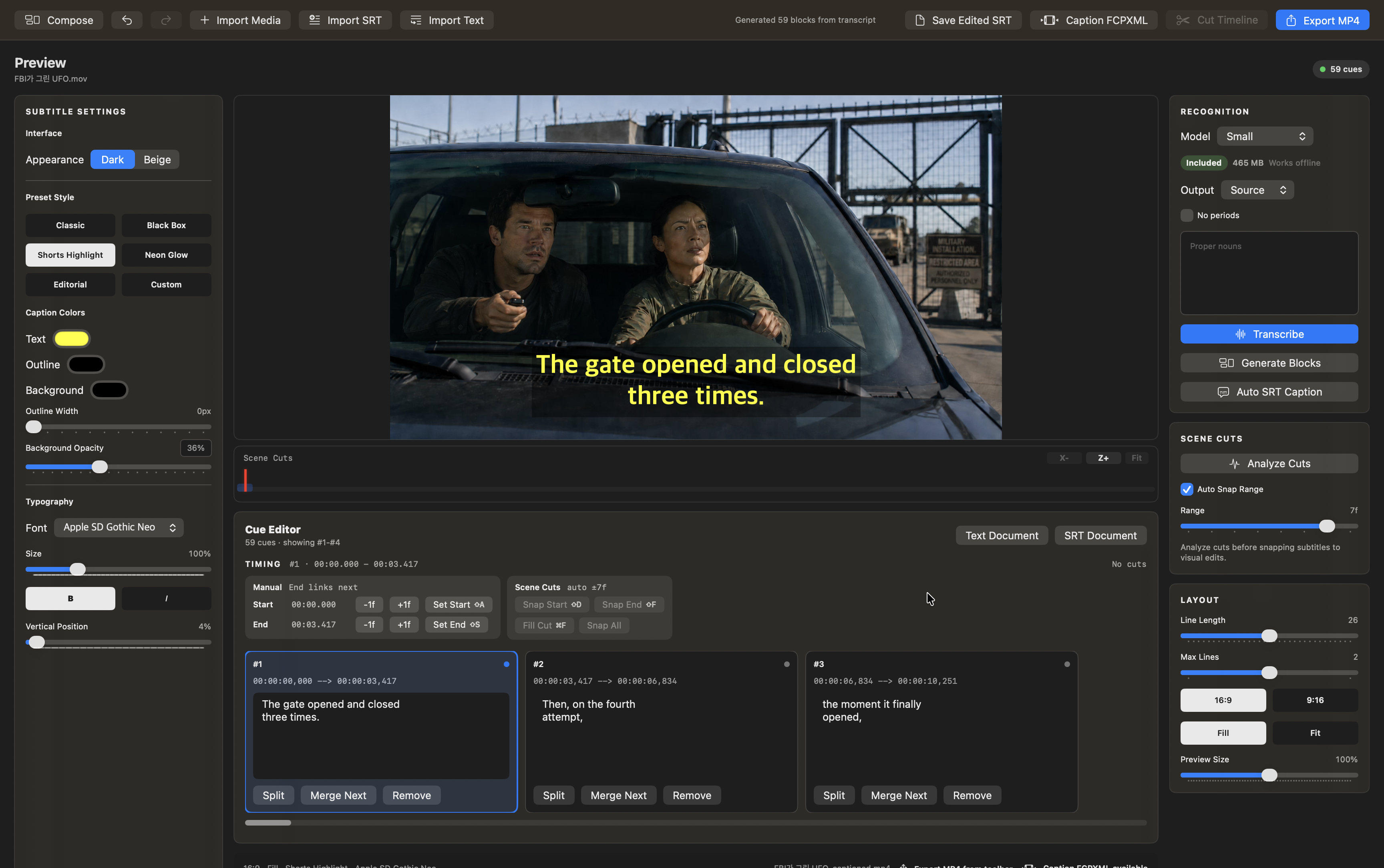Click the Compose layout icon
Viewport: 1384px width, 868px height.
[x=32, y=20]
